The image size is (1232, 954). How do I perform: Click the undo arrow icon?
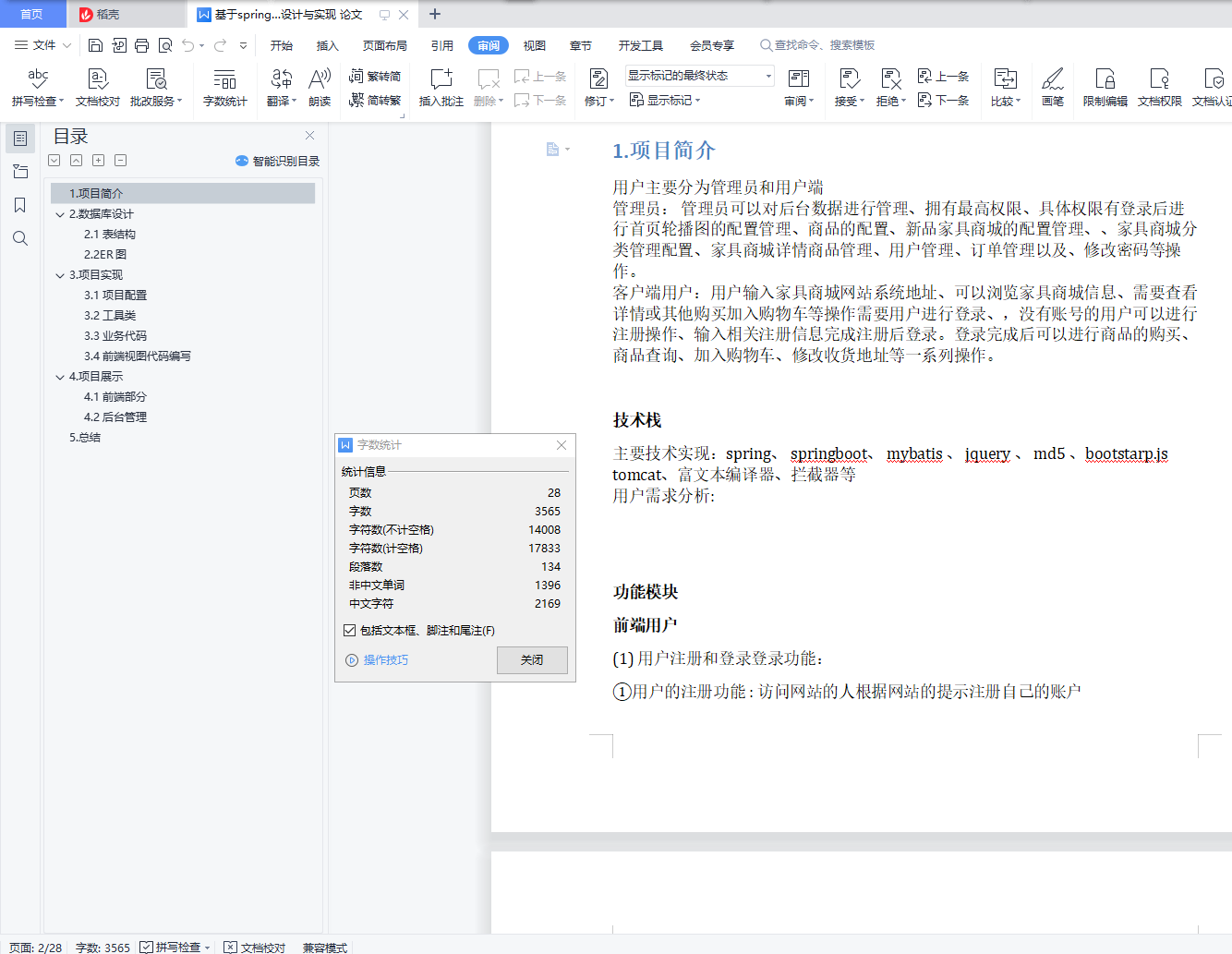click(x=188, y=45)
